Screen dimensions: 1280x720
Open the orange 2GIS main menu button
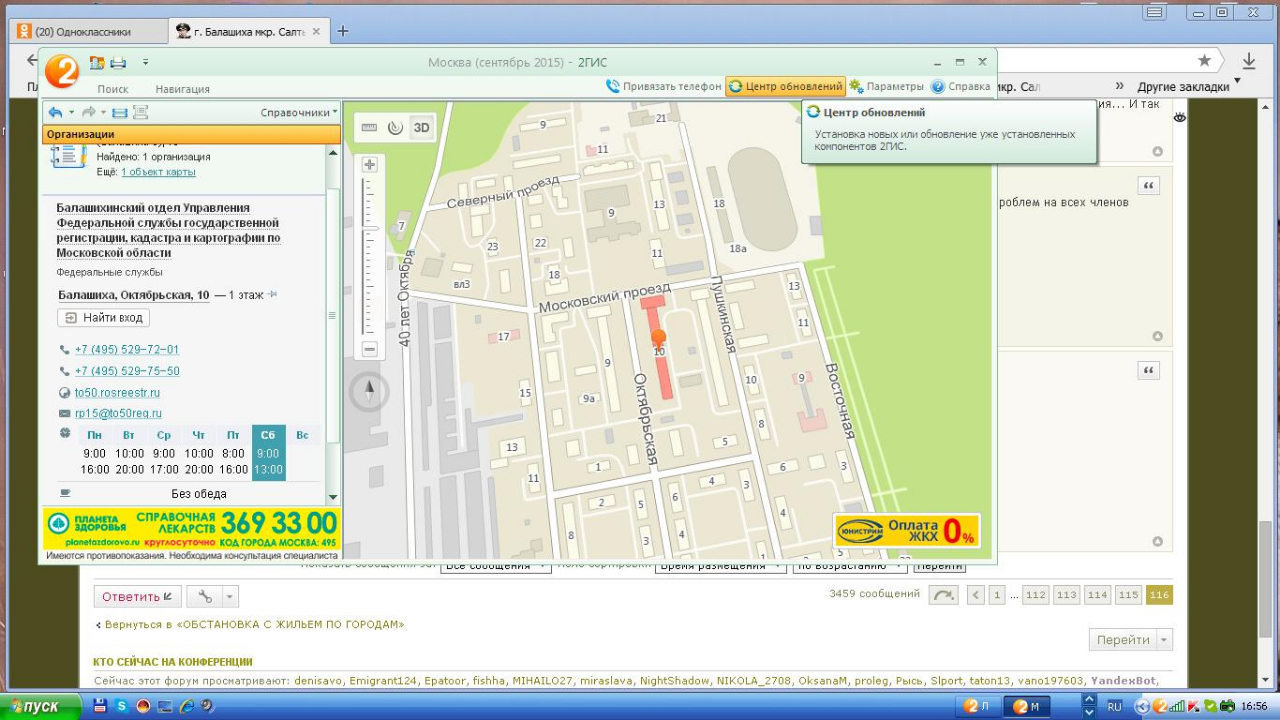tap(62, 71)
